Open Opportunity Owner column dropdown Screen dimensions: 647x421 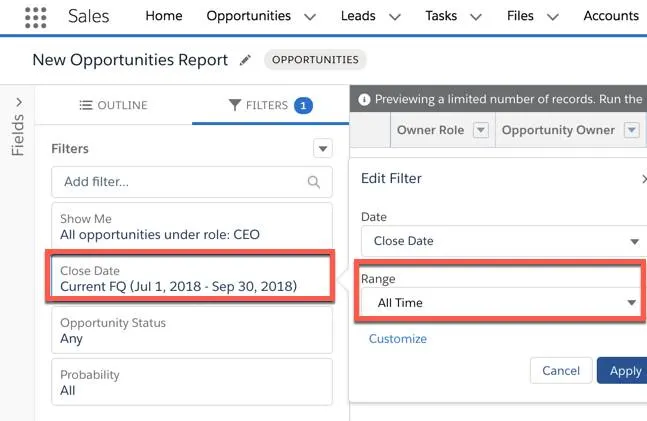[x=631, y=130]
